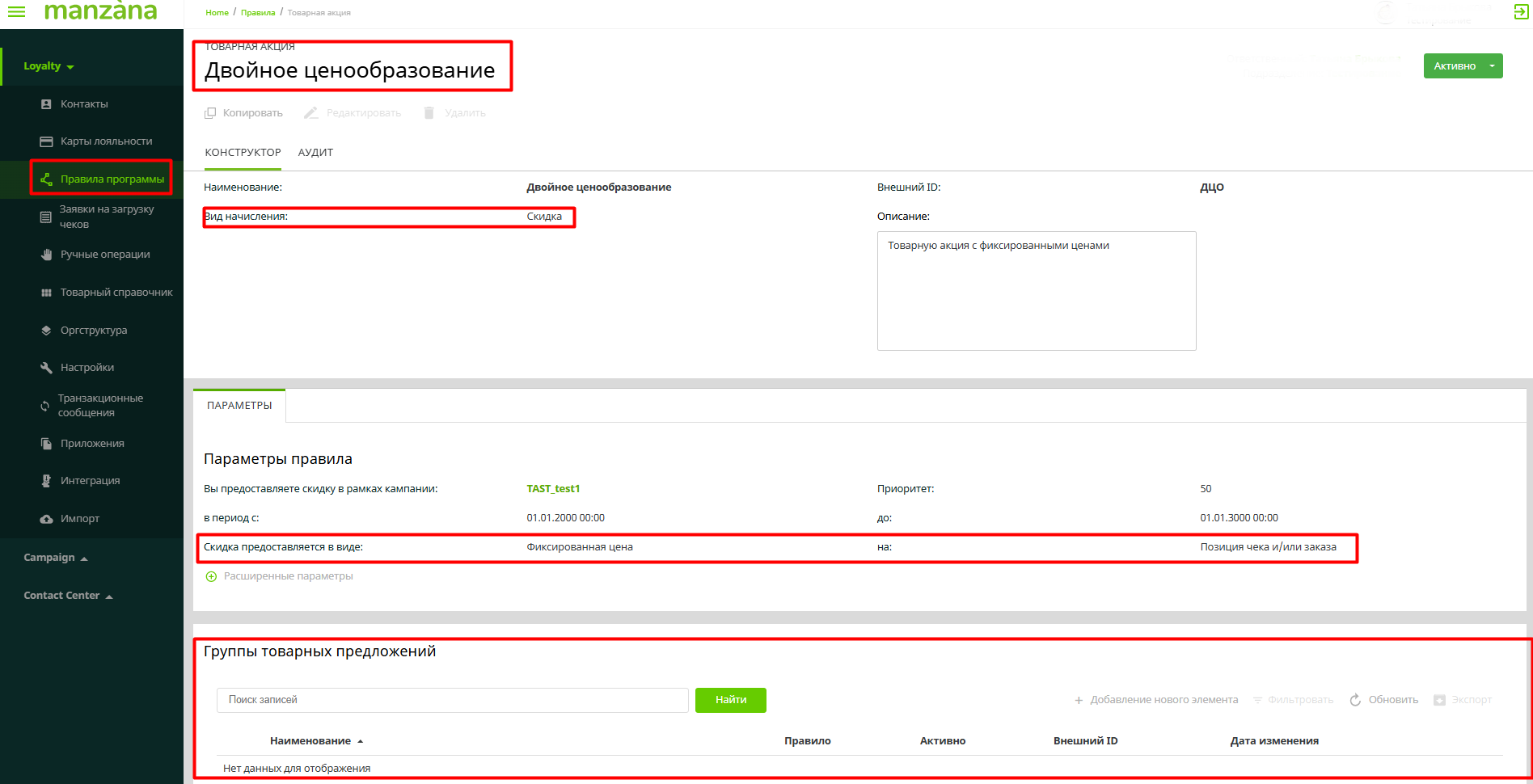Click the Поиск записей search field
The image size is (1533, 784).
[452, 700]
